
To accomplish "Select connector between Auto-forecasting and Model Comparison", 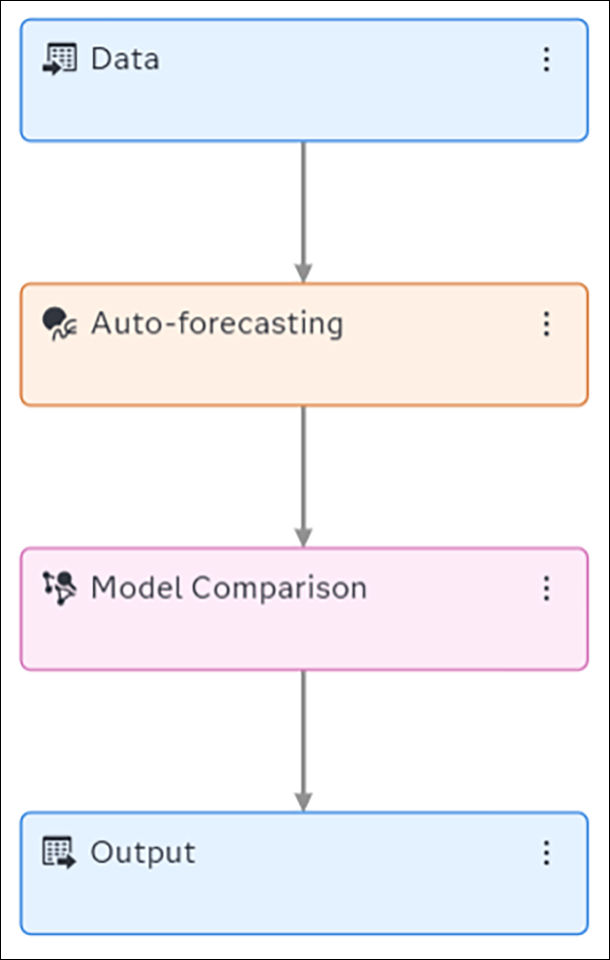I will tap(303, 465).
